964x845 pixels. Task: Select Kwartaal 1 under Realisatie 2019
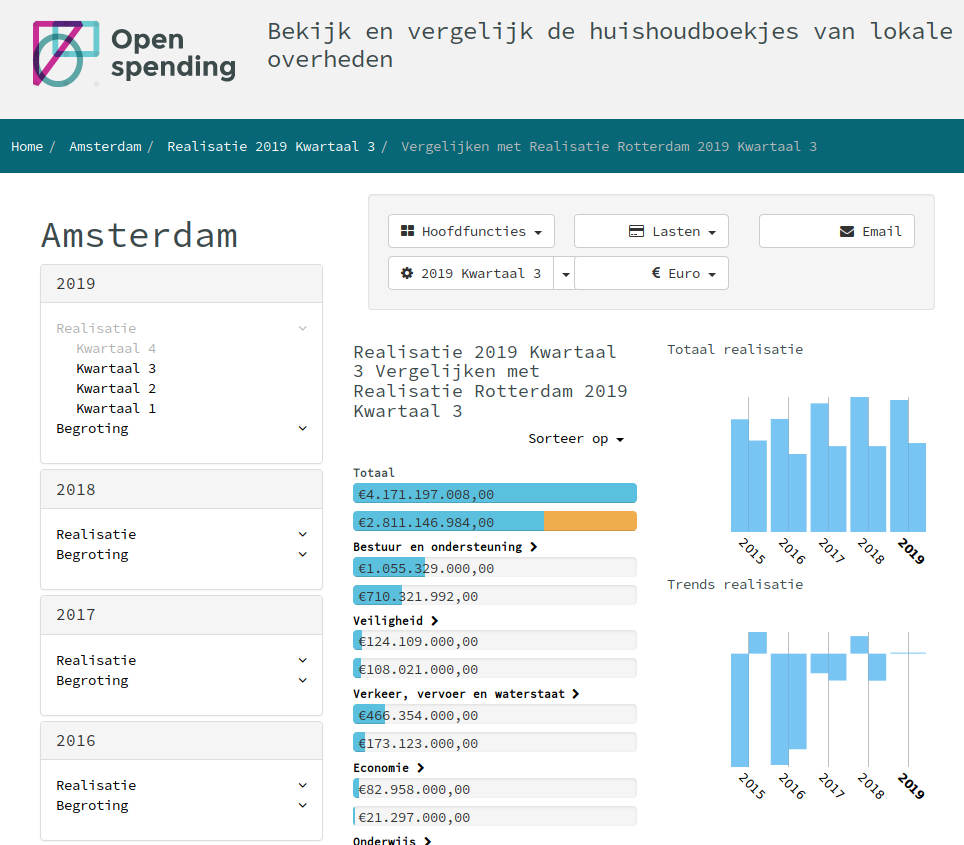[x=117, y=408]
